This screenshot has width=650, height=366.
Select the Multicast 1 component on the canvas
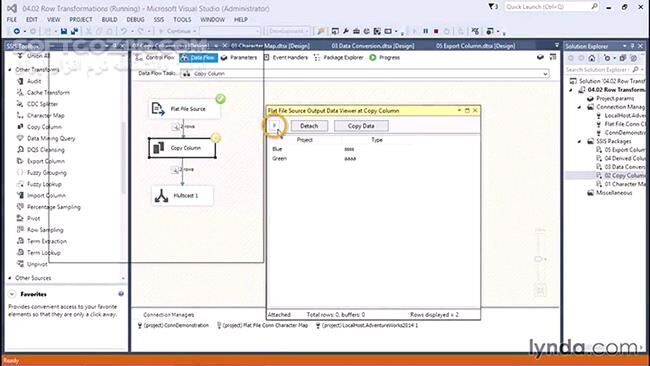(182, 196)
